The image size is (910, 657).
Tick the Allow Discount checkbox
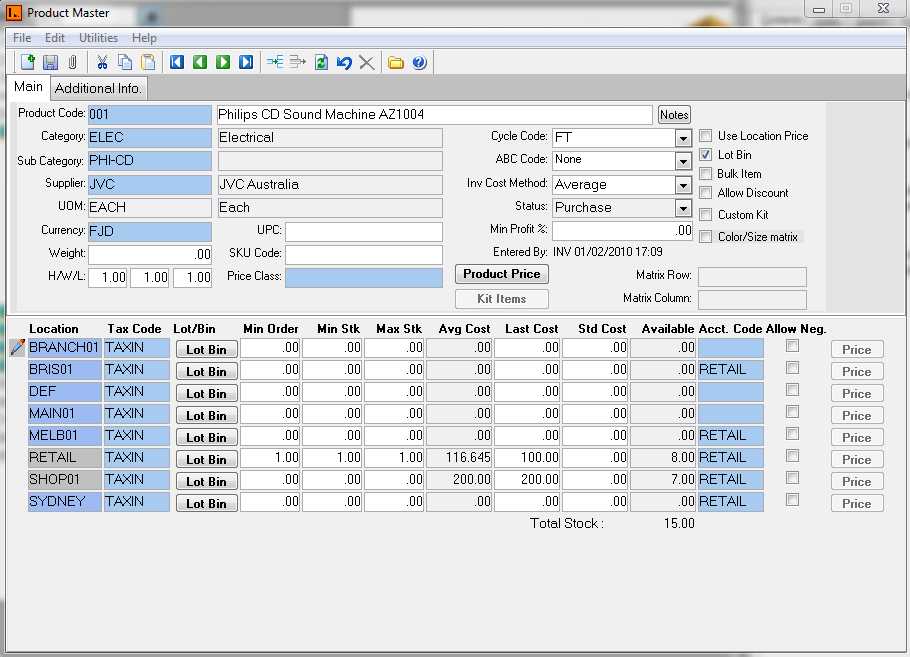(x=706, y=193)
